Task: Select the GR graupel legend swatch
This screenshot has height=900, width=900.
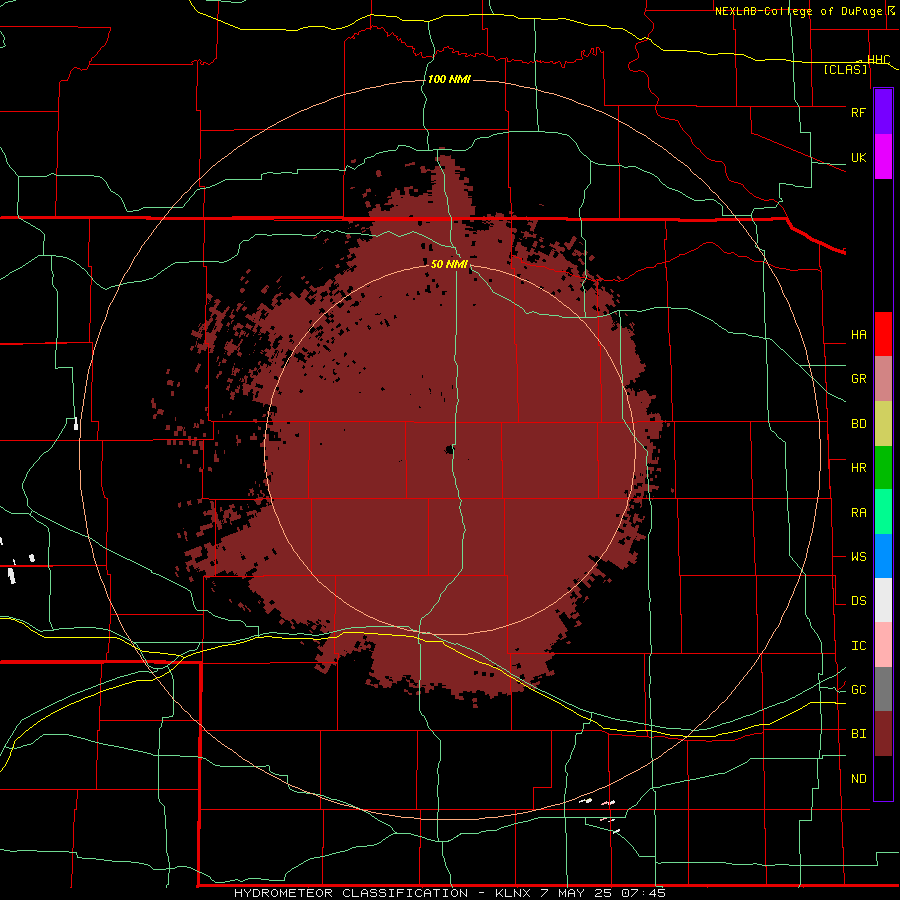Action: 883,378
